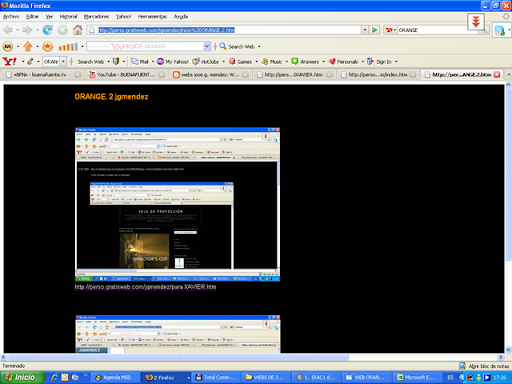Open the Marcadores menu

point(96,16)
